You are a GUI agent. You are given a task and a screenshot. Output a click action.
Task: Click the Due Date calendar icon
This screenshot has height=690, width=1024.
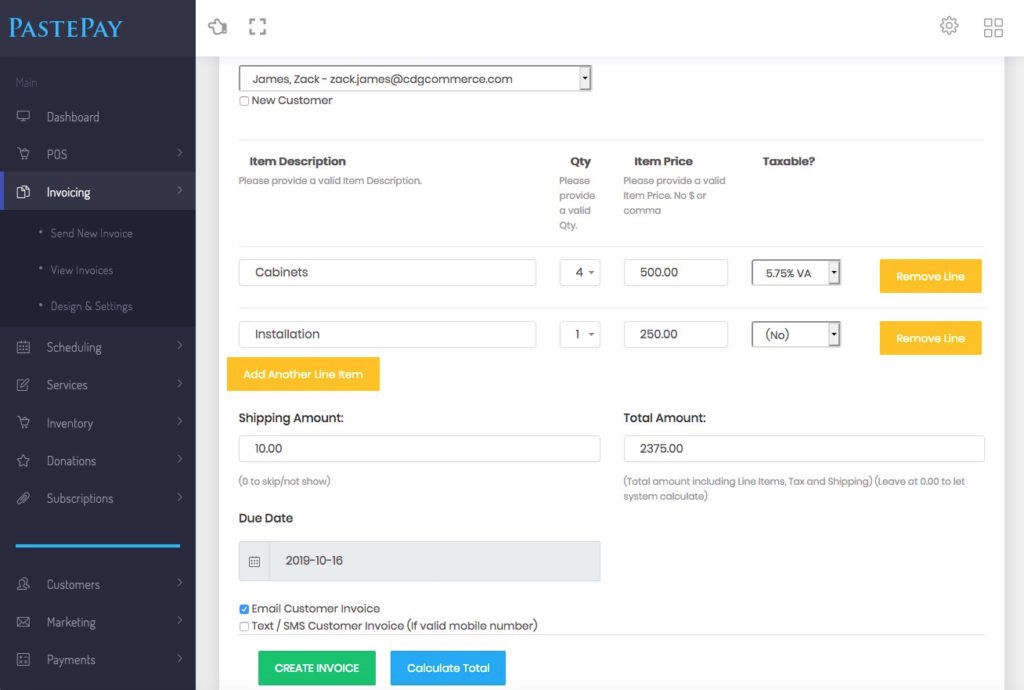pyautogui.click(x=254, y=561)
